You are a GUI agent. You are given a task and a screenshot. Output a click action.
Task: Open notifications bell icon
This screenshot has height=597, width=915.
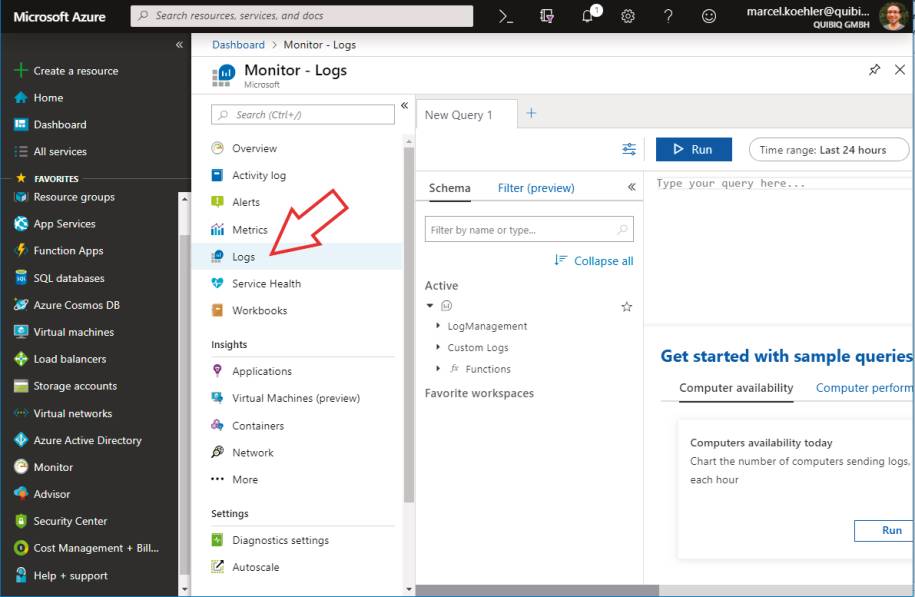[x=588, y=16]
